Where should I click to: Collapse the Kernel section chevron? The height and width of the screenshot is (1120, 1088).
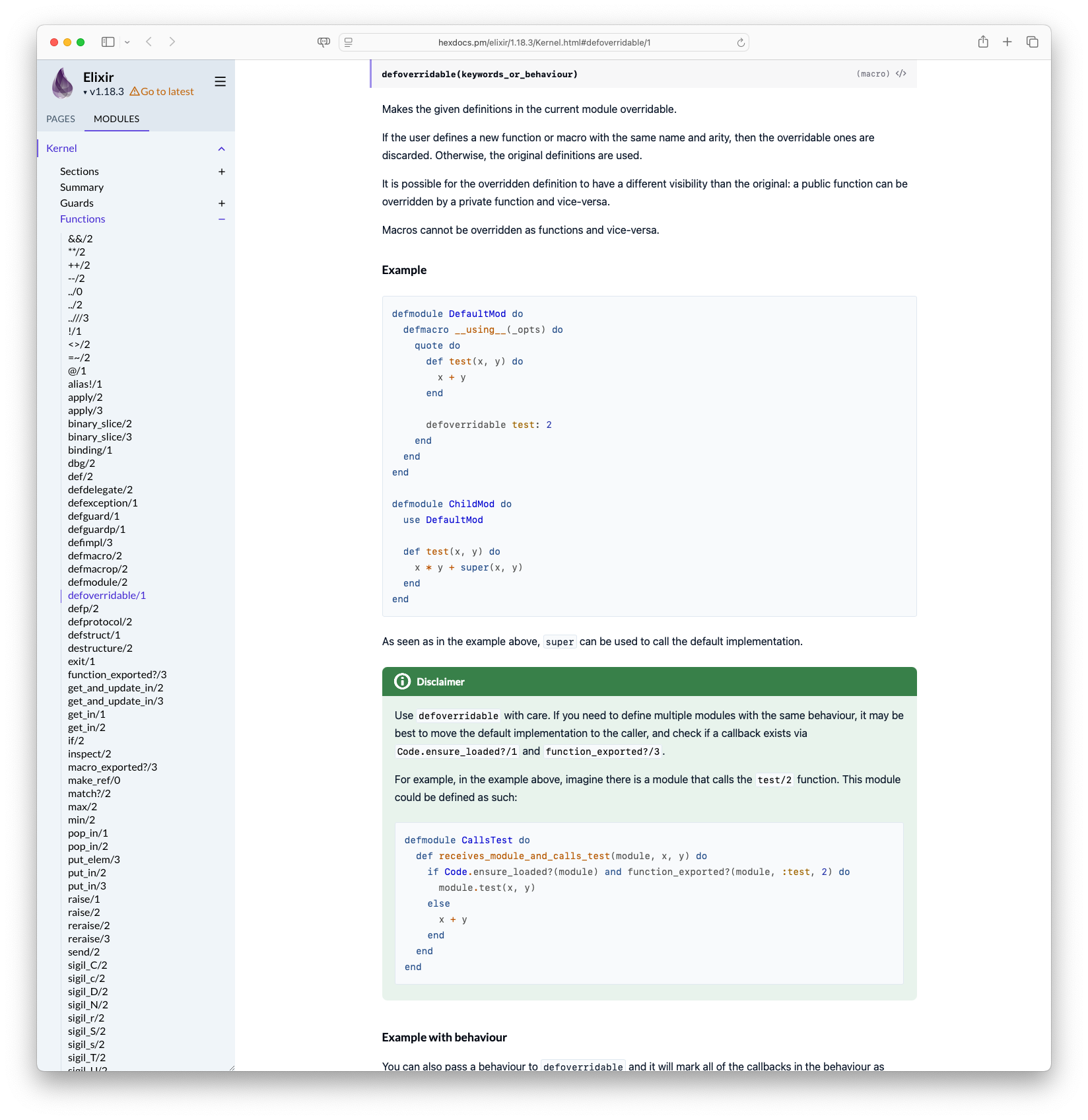222,149
